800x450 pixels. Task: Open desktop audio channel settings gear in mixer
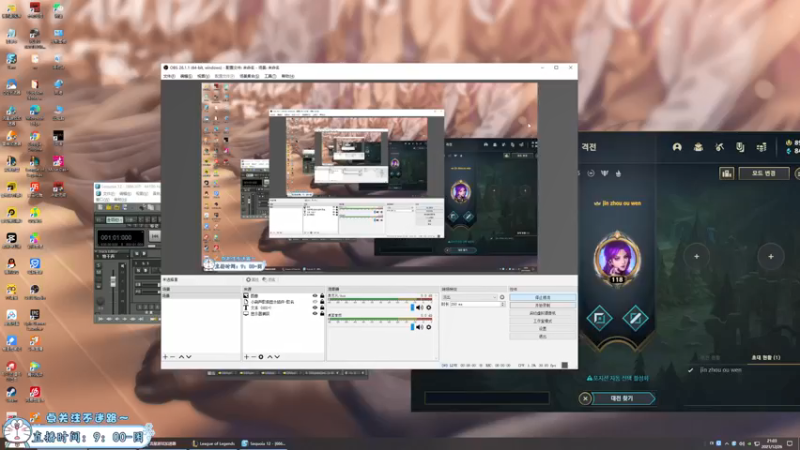(429, 327)
